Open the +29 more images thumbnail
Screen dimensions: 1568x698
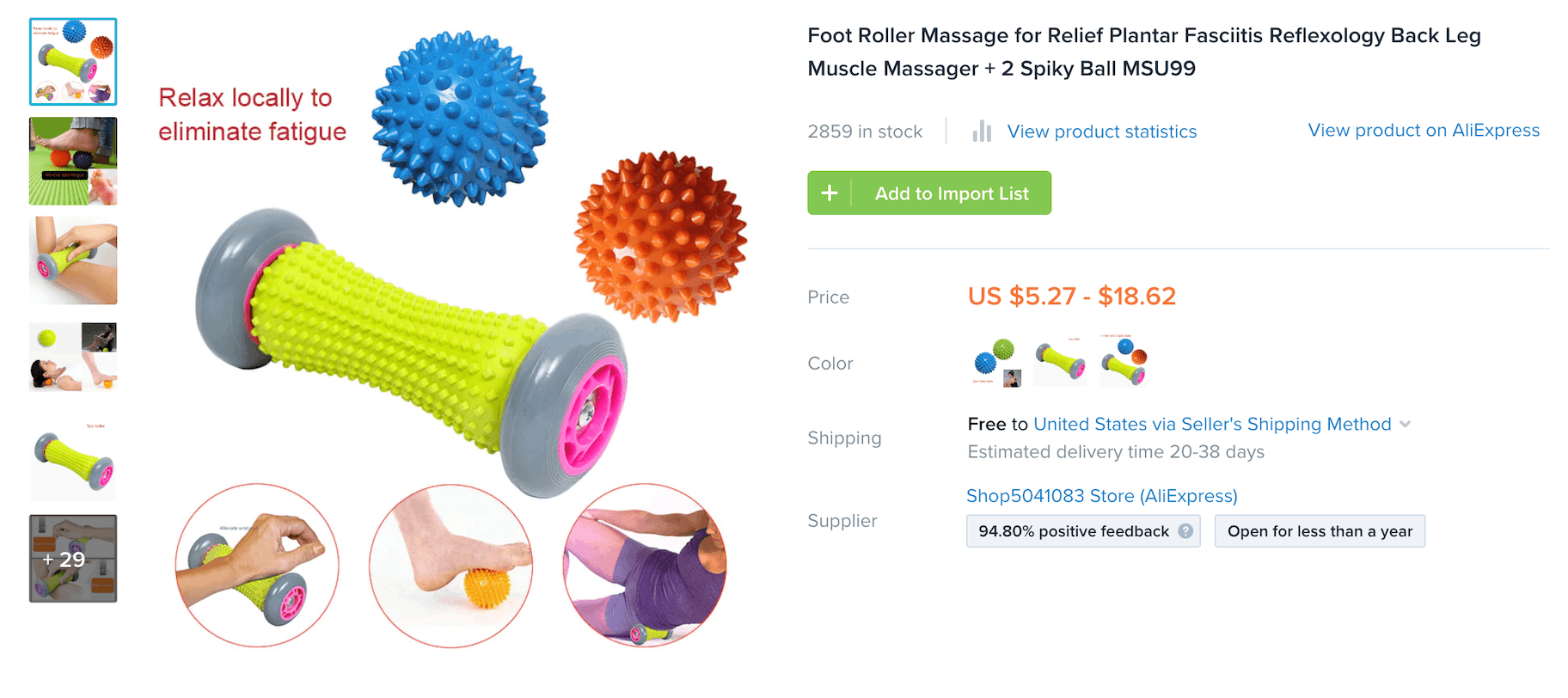point(73,559)
